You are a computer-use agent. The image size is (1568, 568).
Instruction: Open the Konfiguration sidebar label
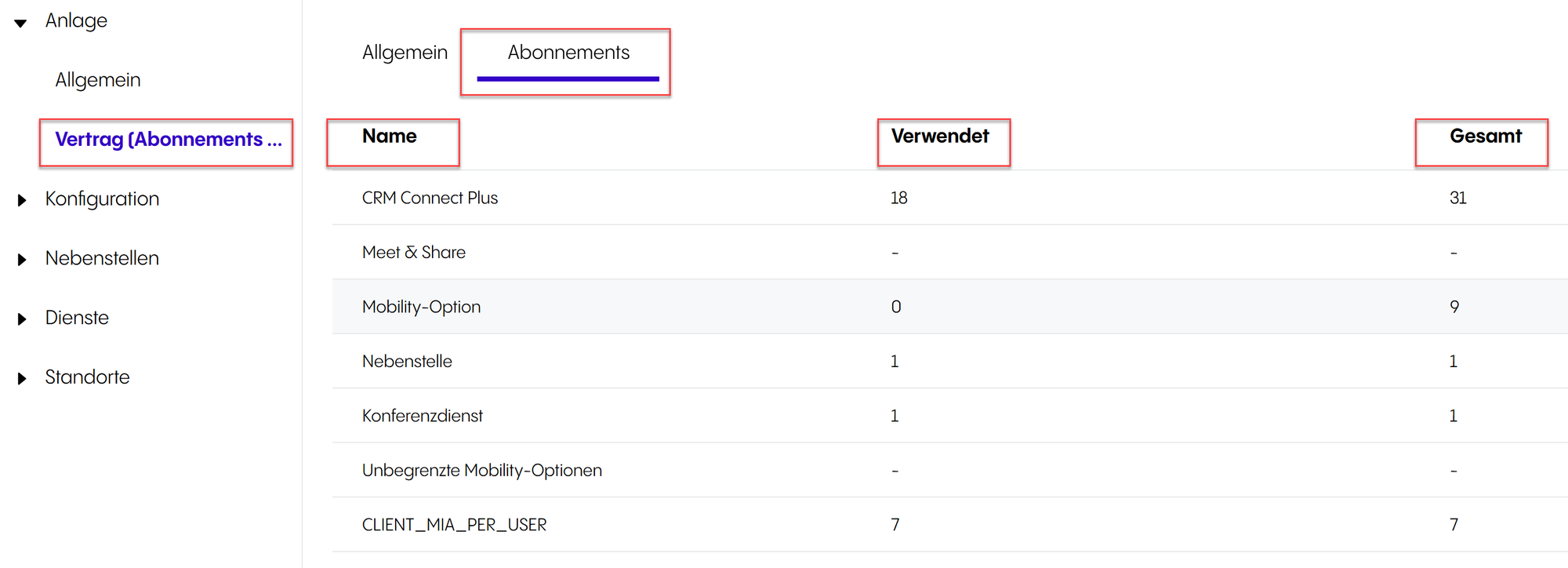point(102,199)
